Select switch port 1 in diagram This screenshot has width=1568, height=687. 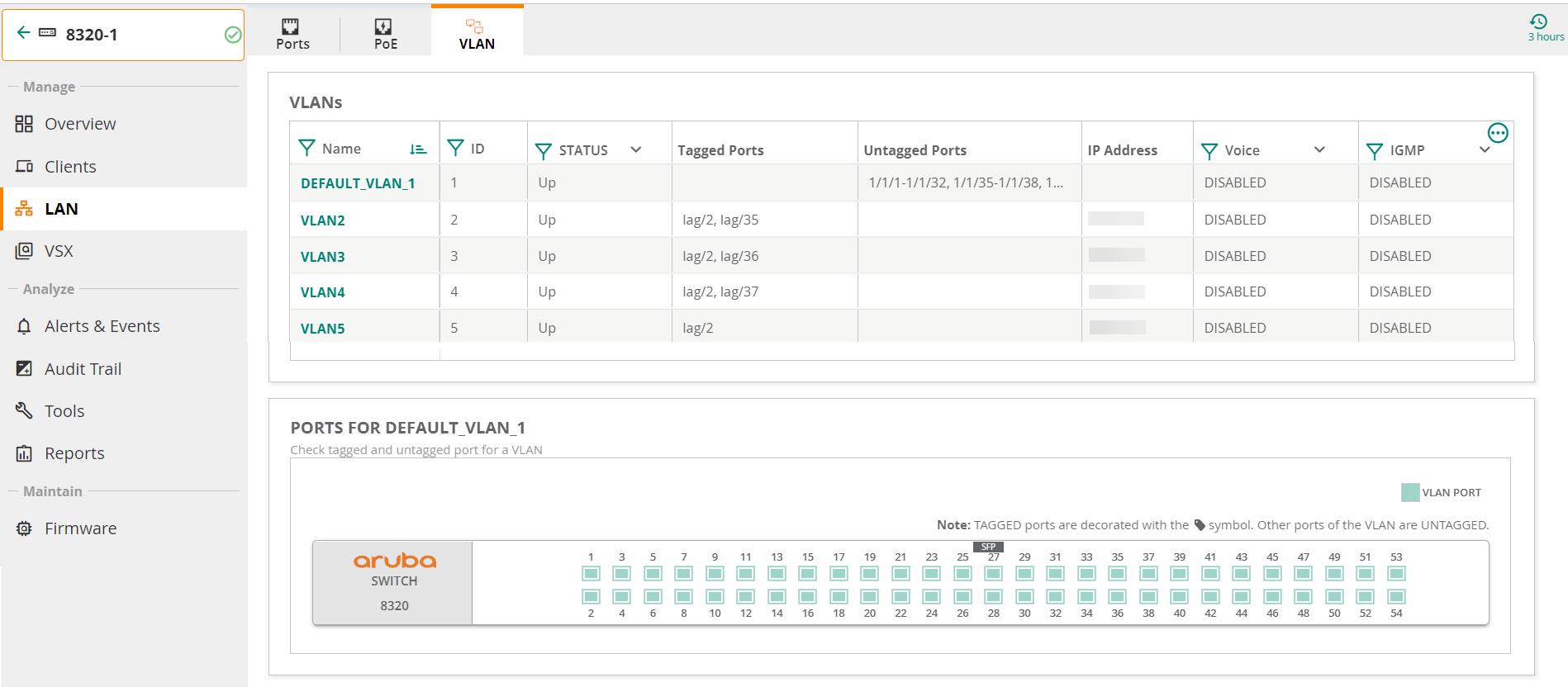[x=591, y=574]
